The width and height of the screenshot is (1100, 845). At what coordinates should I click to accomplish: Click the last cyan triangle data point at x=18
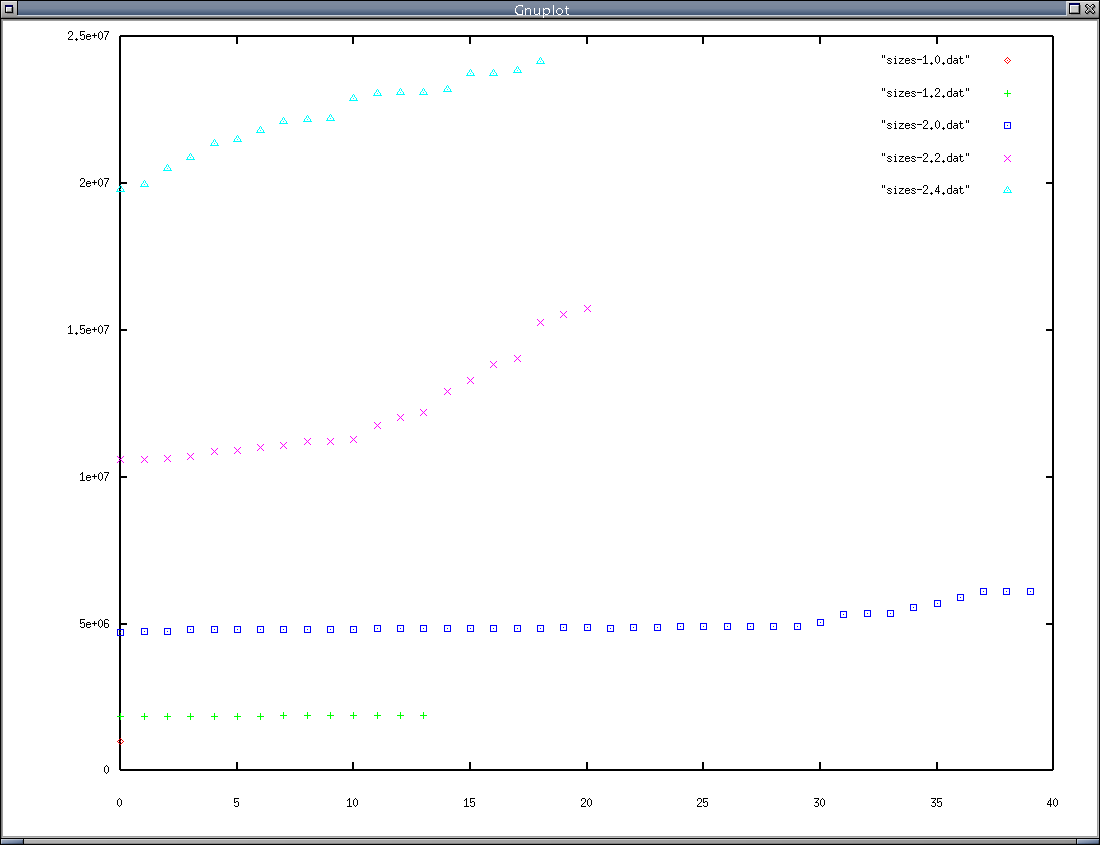click(541, 61)
